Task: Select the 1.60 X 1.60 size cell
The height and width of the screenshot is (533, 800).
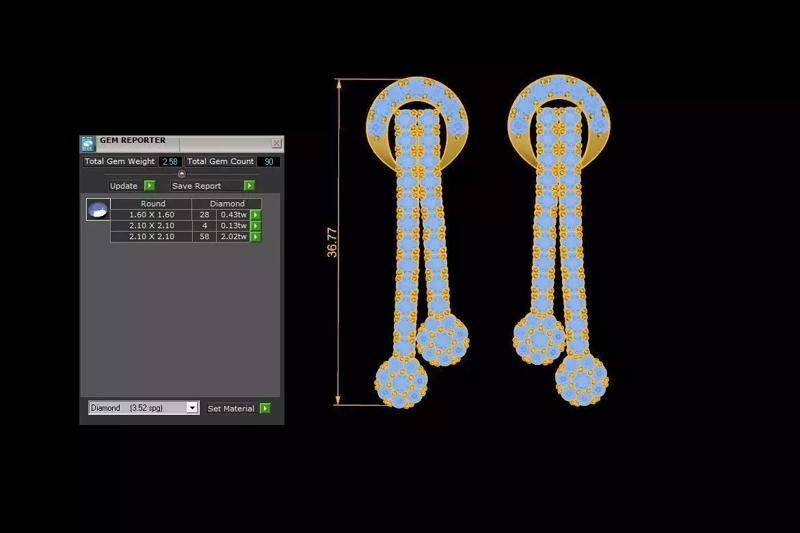Action: (x=152, y=215)
